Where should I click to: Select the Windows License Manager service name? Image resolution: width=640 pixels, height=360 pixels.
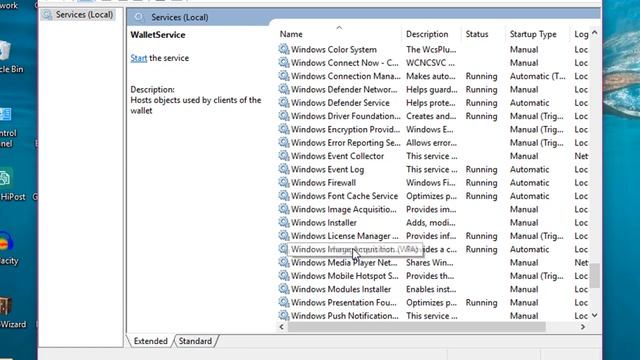click(345, 236)
